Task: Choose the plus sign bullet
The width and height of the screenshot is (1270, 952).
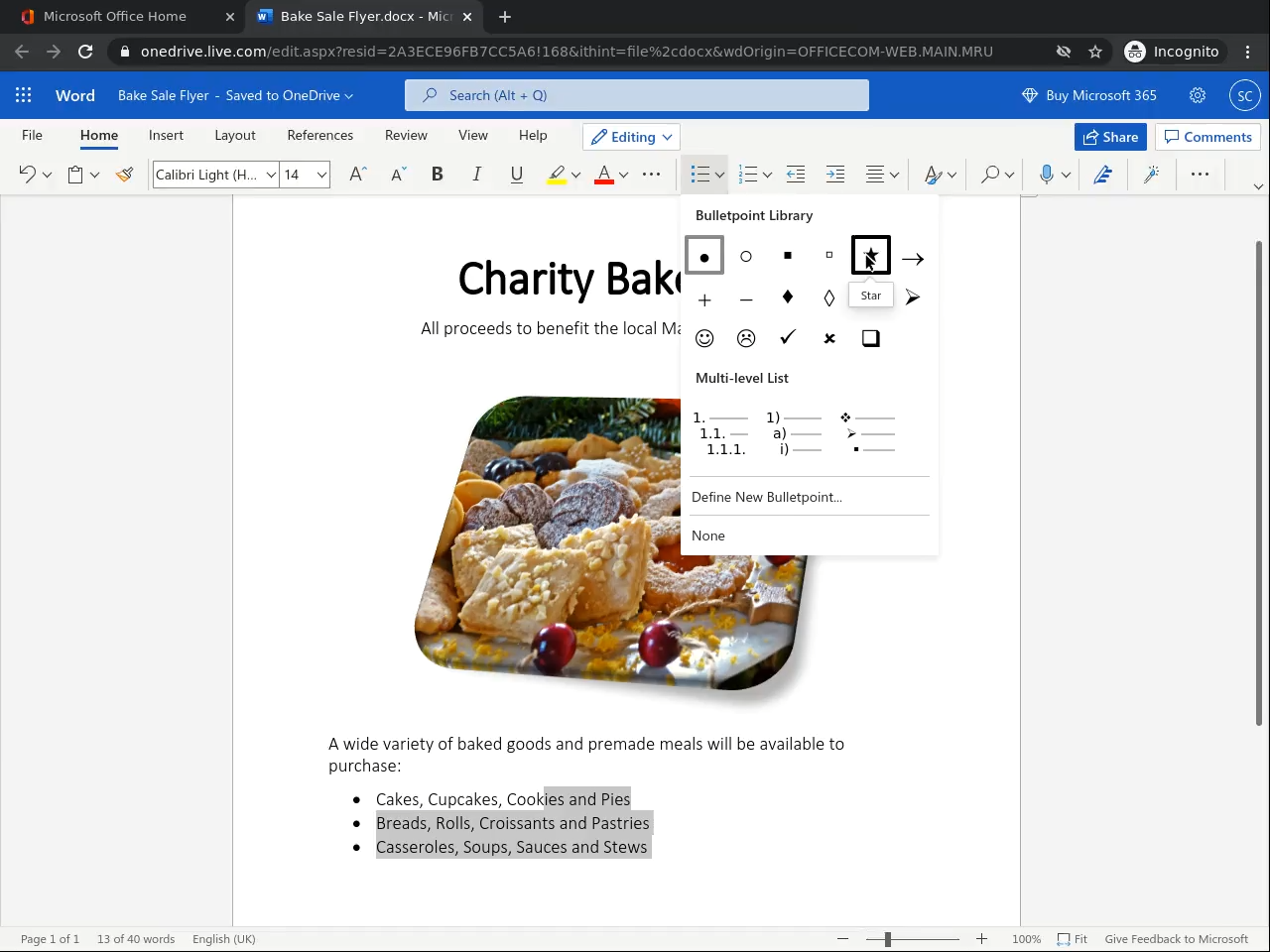Action: click(x=704, y=298)
